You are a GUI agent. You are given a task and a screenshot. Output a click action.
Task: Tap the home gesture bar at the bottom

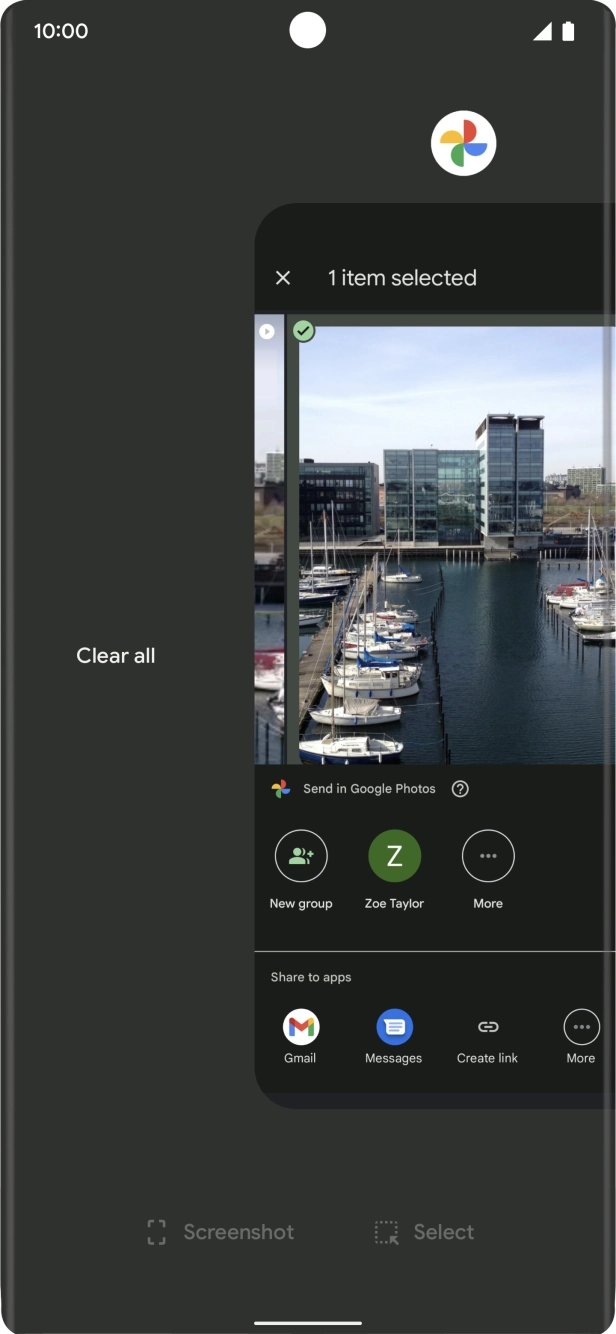[x=308, y=1323]
